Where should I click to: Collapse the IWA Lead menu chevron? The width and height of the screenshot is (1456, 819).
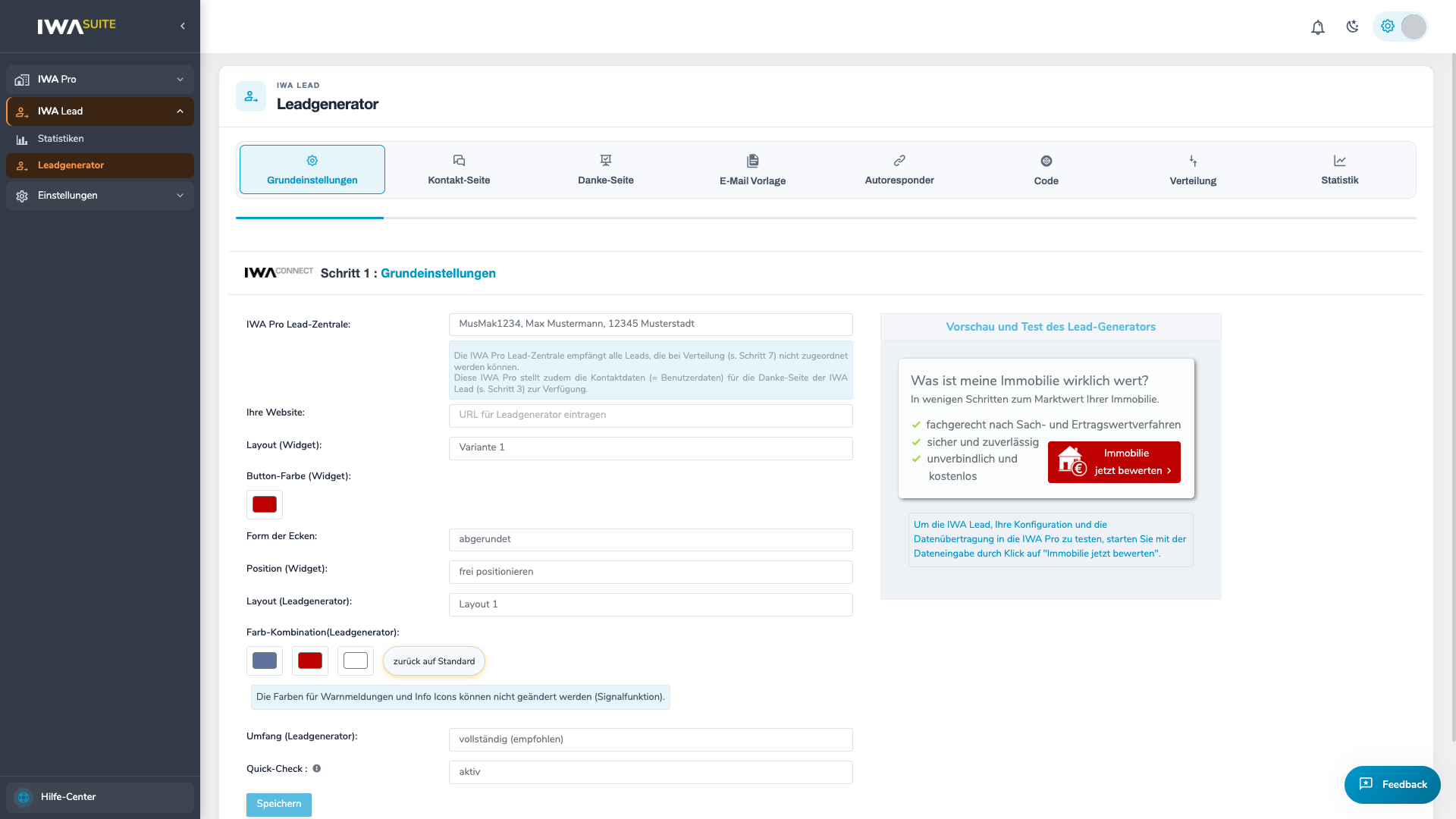180,111
